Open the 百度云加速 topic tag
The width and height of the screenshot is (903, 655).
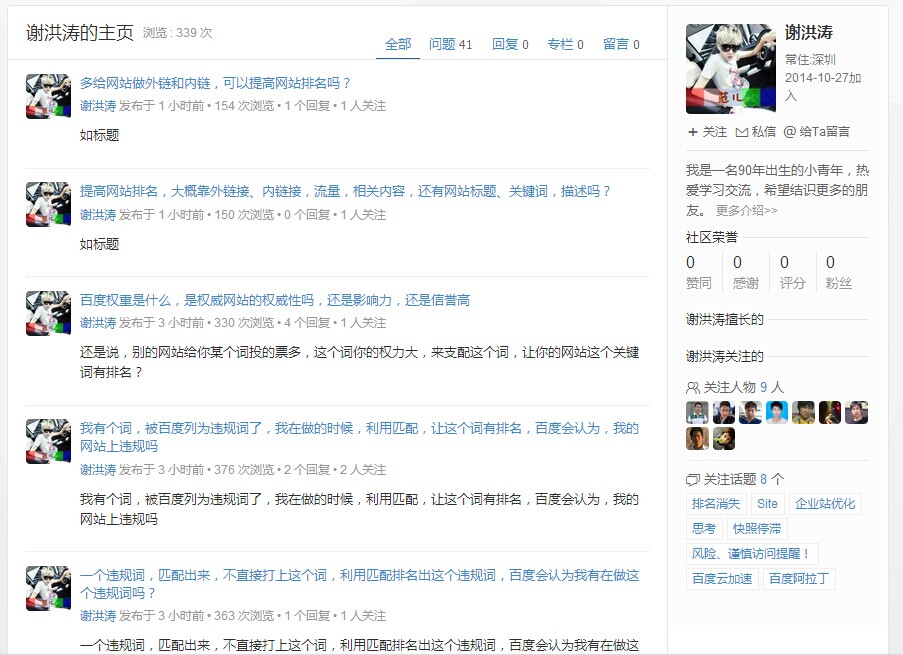tap(722, 579)
